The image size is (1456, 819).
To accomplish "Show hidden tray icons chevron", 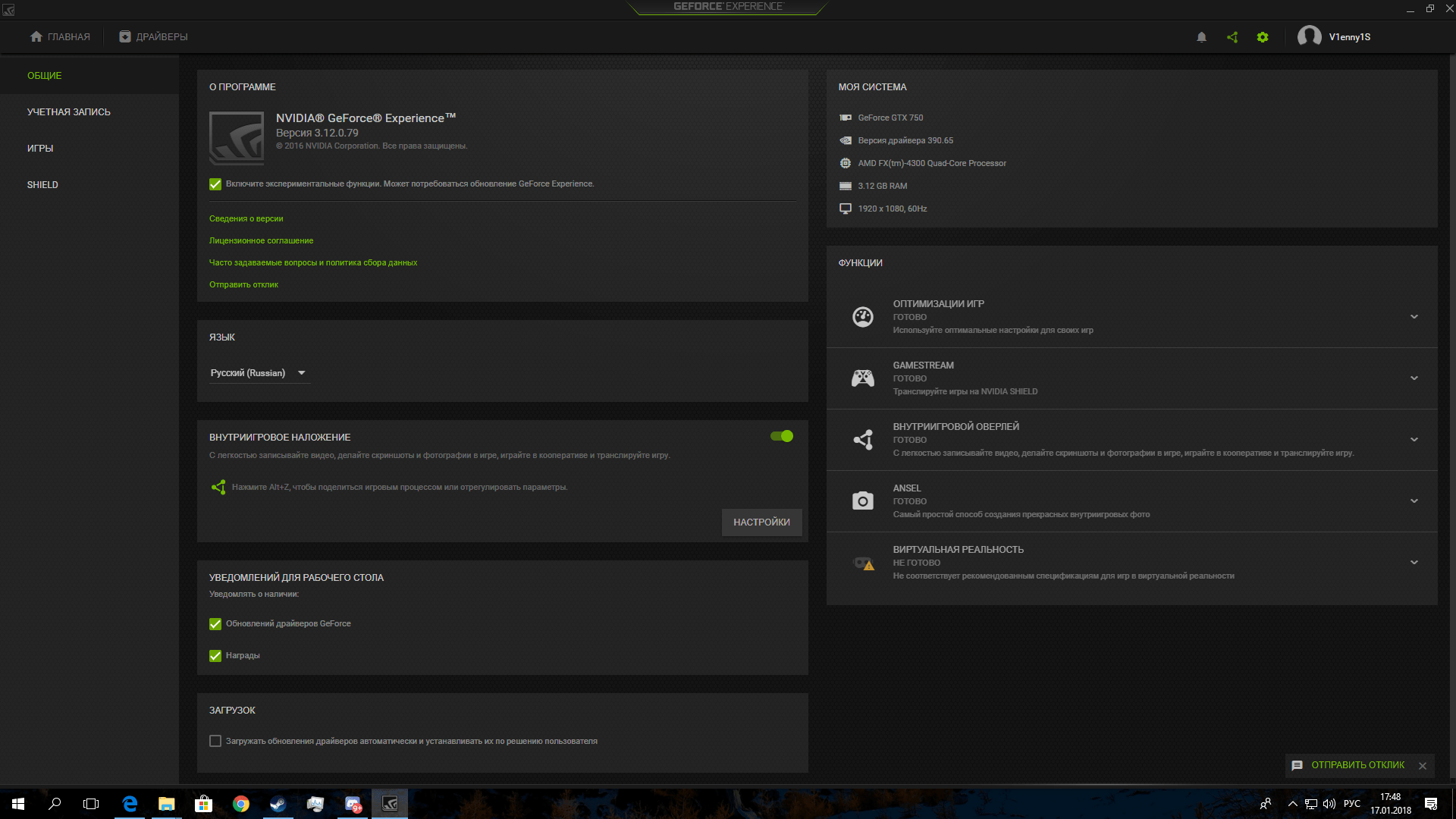I will pos(1292,804).
